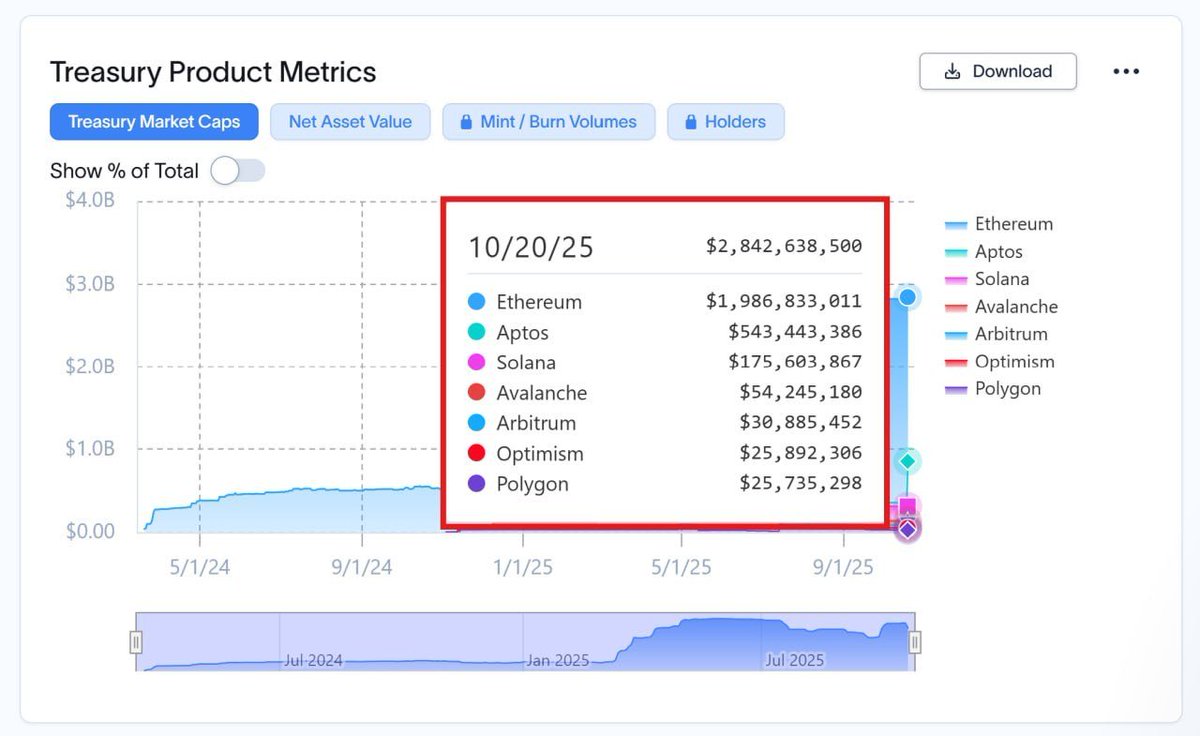
Task: Click the Arbitrum value $30,885,452
Action: [x=800, y=423]
